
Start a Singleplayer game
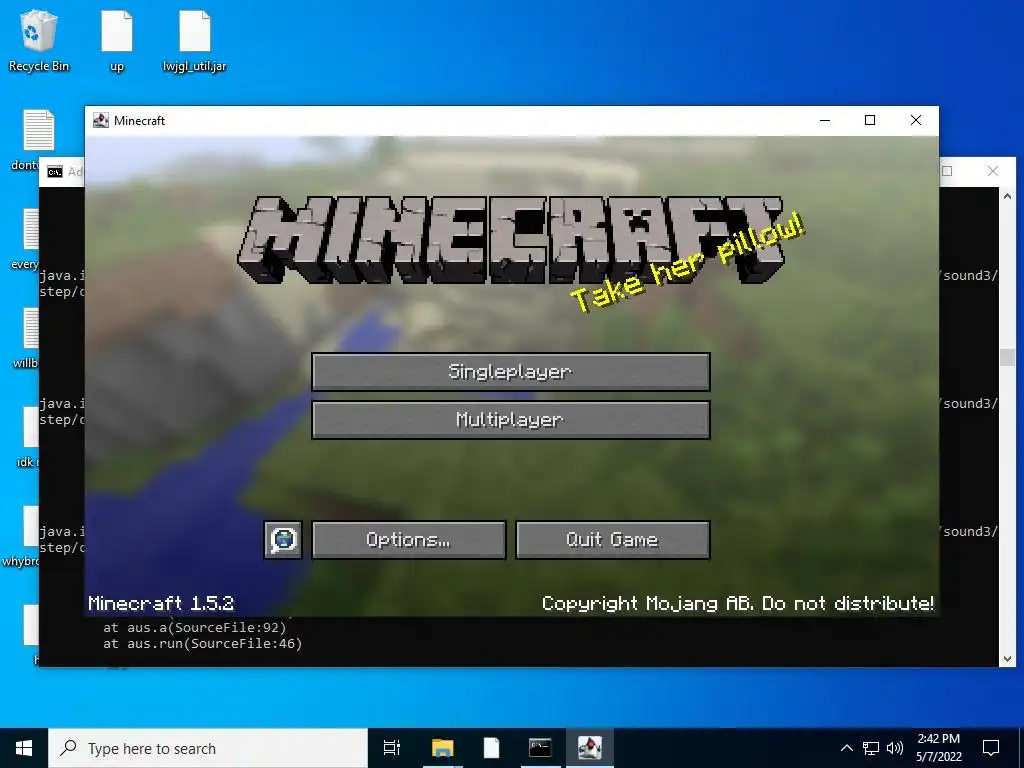click(x=511, y=372)
